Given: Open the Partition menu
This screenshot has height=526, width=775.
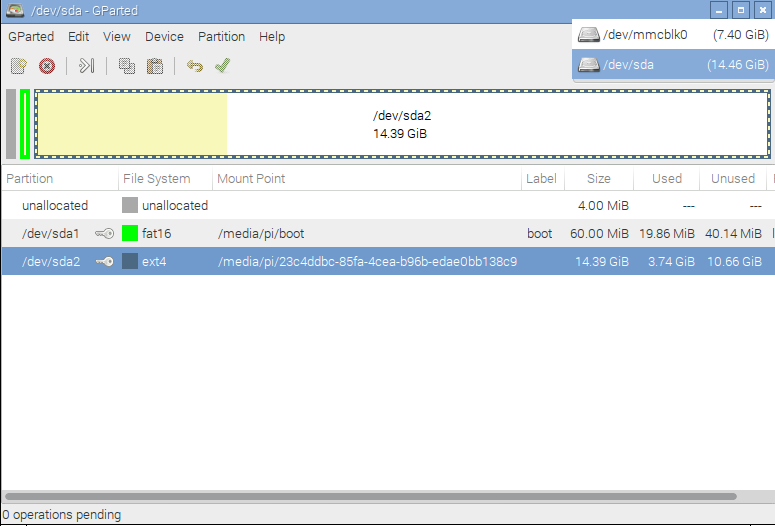Looking at the screenshot, I should [x=221, y=37].
